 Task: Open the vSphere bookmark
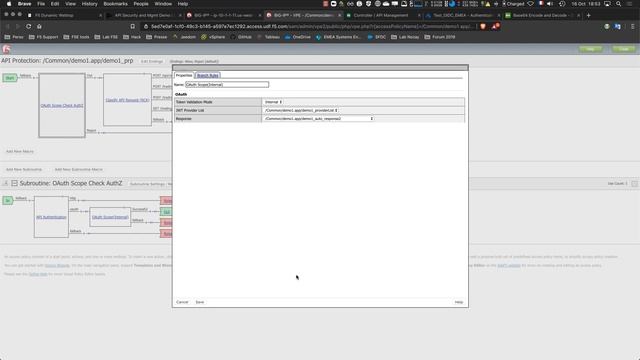pyautogui.click(x=213, y=37)
